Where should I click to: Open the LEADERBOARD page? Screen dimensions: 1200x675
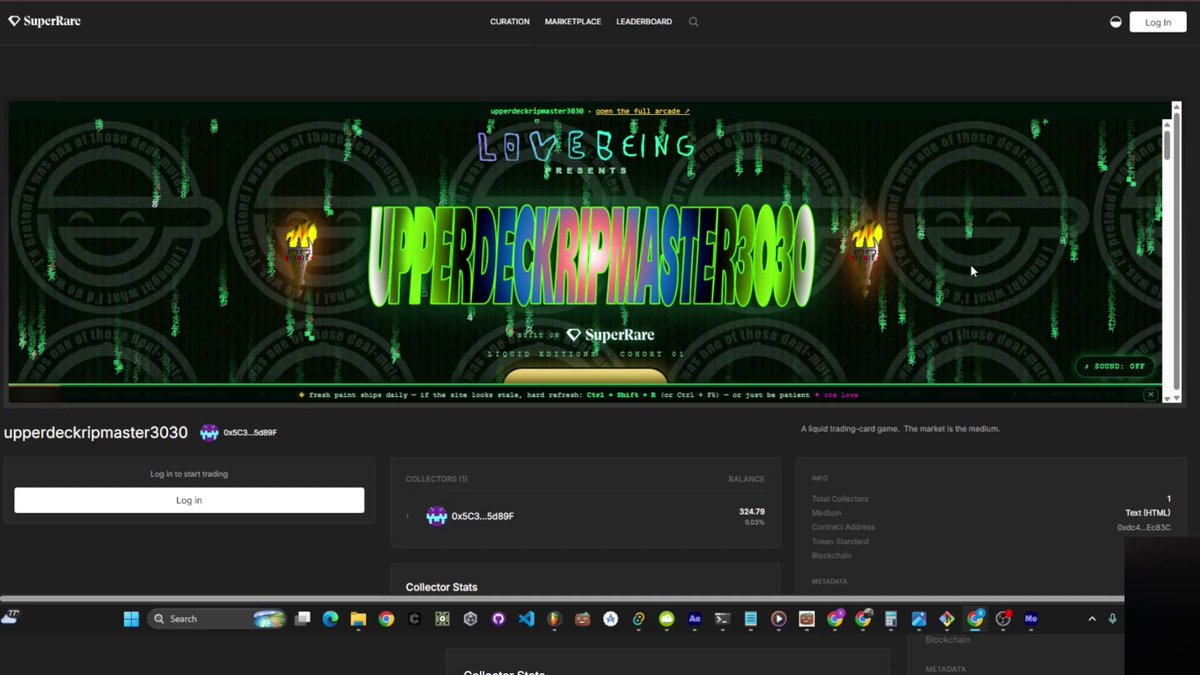click(644, 22)
